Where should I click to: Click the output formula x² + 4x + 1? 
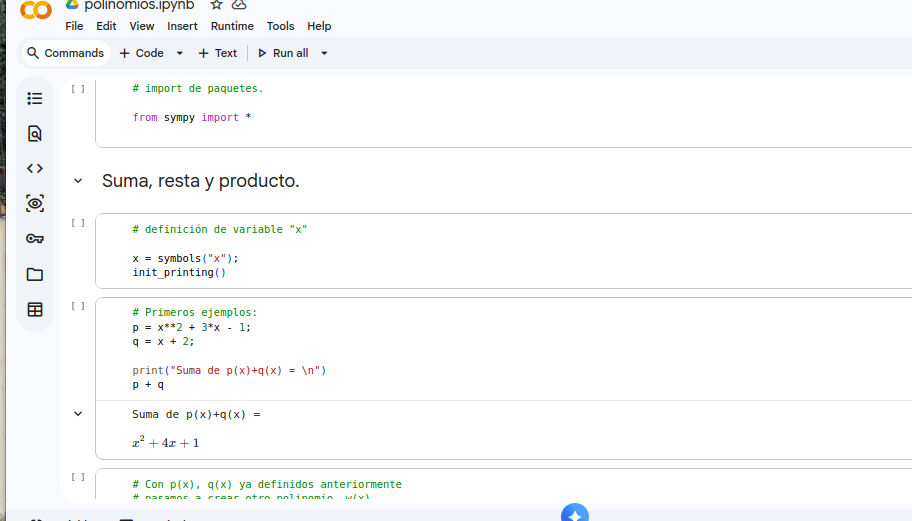click(166, 443)
